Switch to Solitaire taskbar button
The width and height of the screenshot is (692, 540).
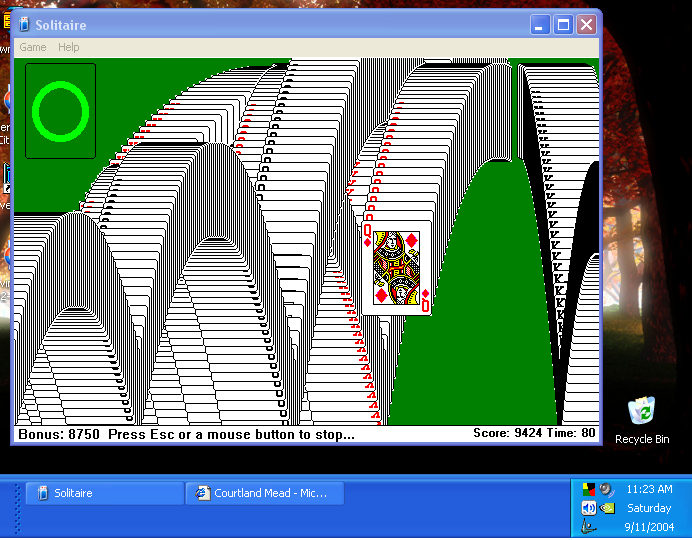[x=103, y=493]
